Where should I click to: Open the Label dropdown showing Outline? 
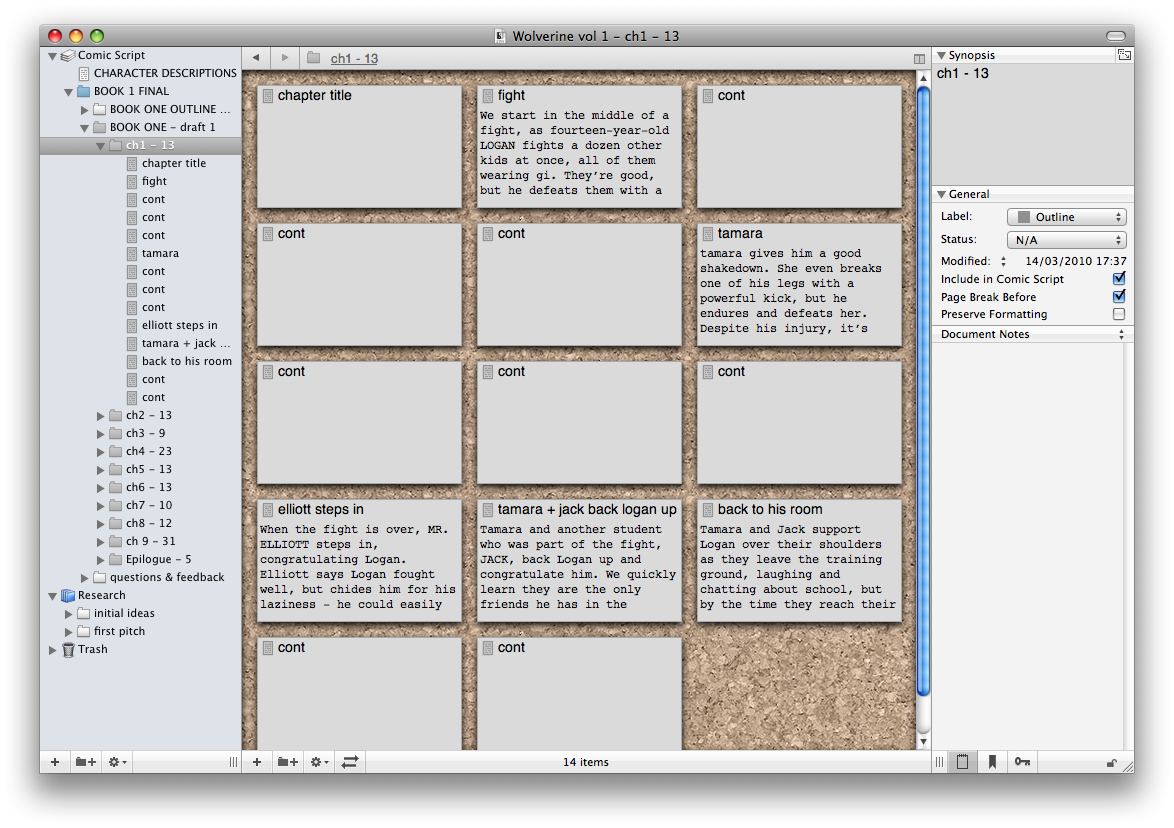(x=1066, y=217)
